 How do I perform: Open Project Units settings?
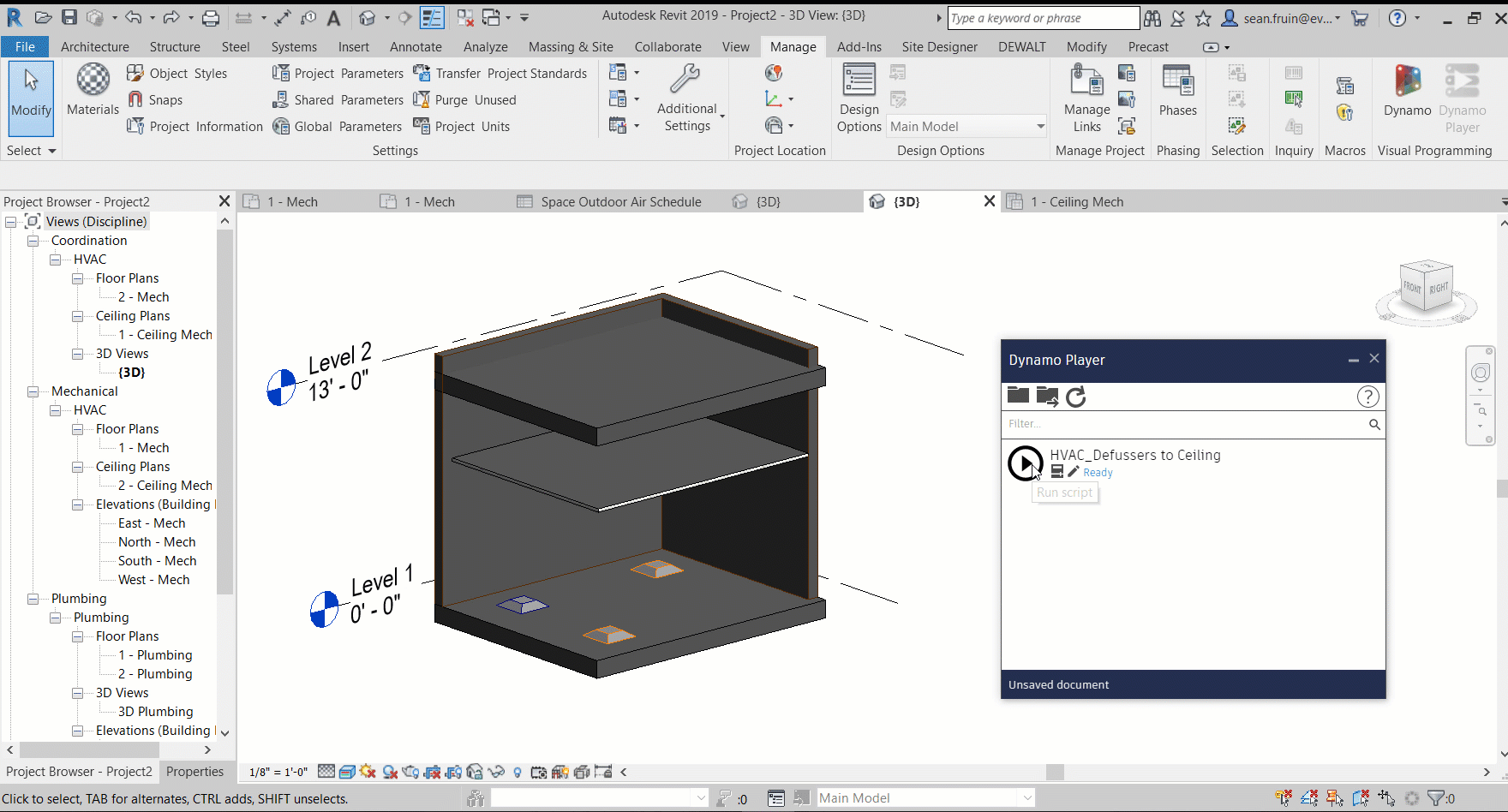461,126
